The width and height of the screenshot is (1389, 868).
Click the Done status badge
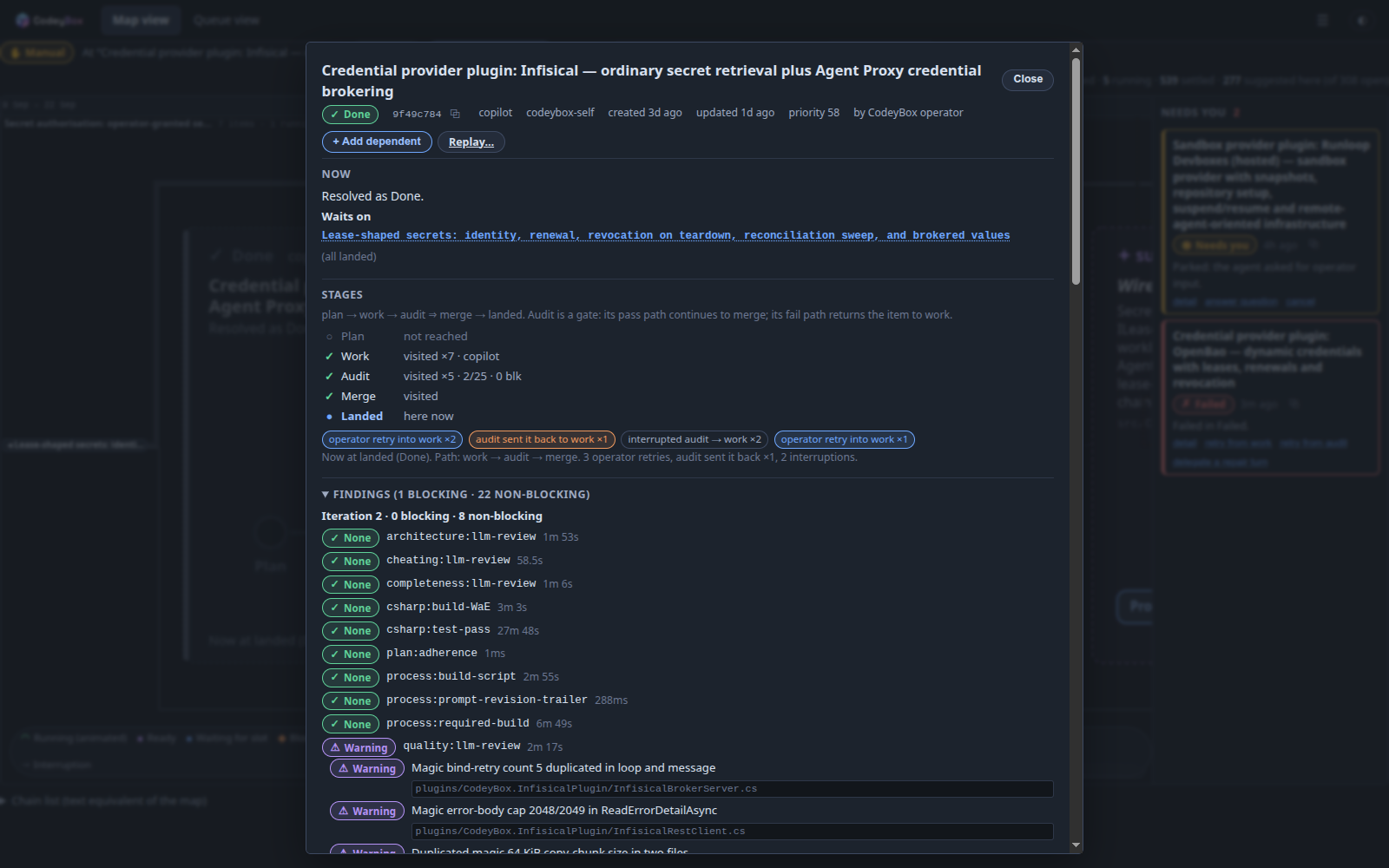(350, 115)
